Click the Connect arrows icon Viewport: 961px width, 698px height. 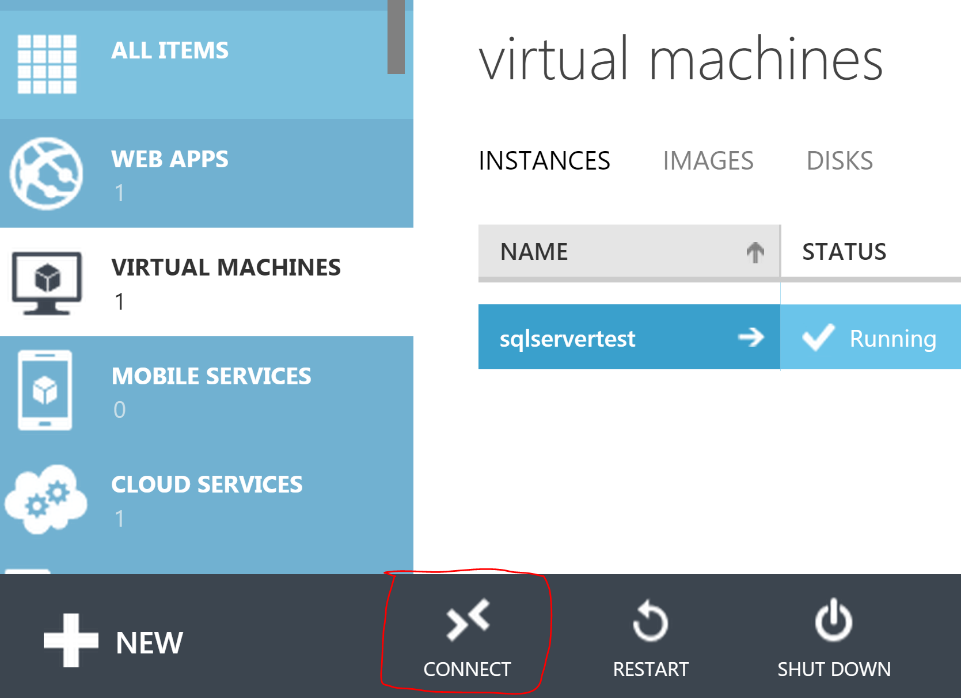[468, 620]
